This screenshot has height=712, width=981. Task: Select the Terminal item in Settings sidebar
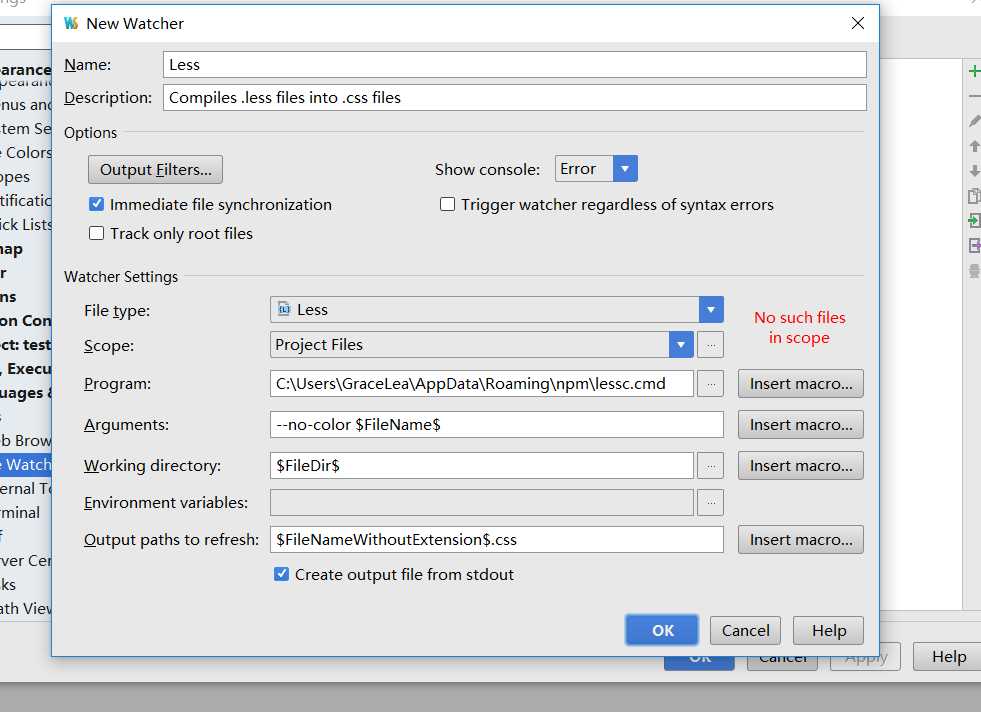click(20, 512)
